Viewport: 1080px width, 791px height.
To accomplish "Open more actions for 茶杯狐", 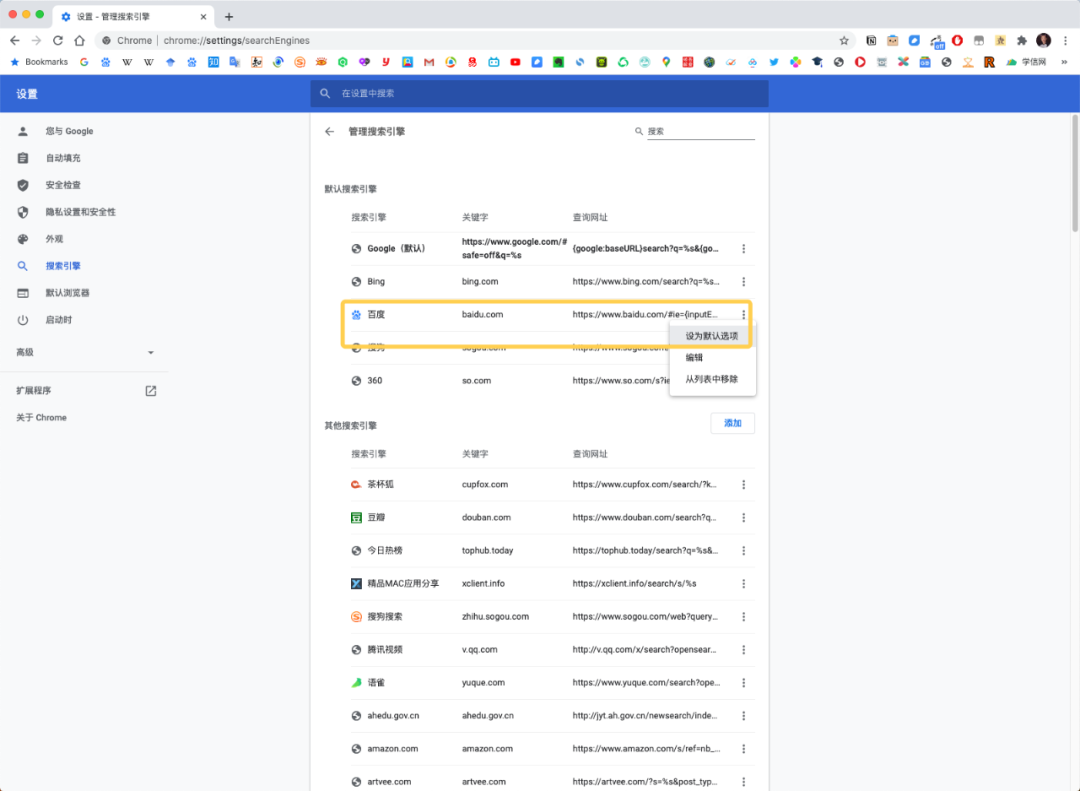I will 743,485.
